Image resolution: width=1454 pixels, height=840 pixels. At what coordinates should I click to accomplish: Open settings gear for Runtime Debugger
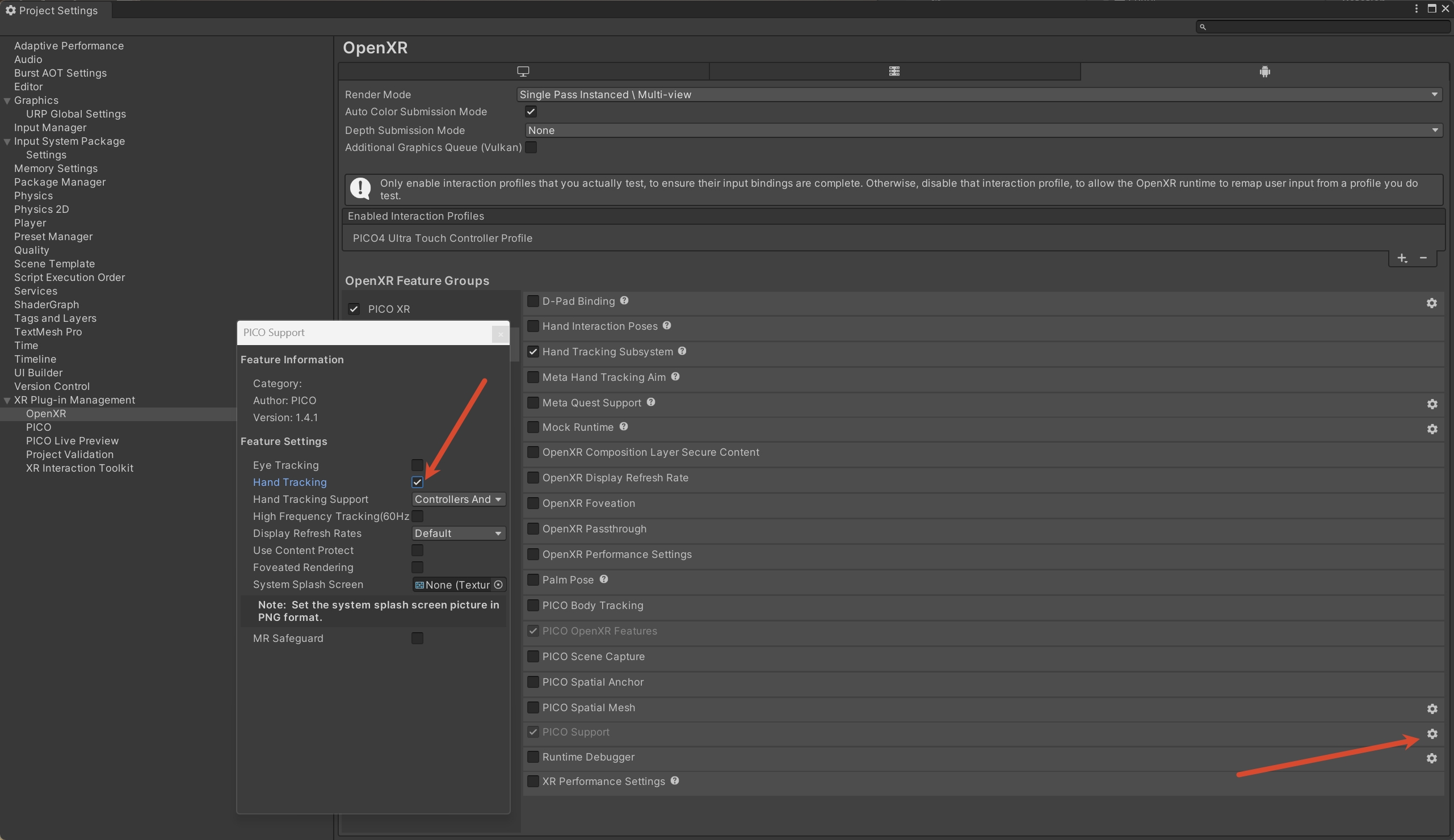pyautogui.click(x=1431, y=758)
